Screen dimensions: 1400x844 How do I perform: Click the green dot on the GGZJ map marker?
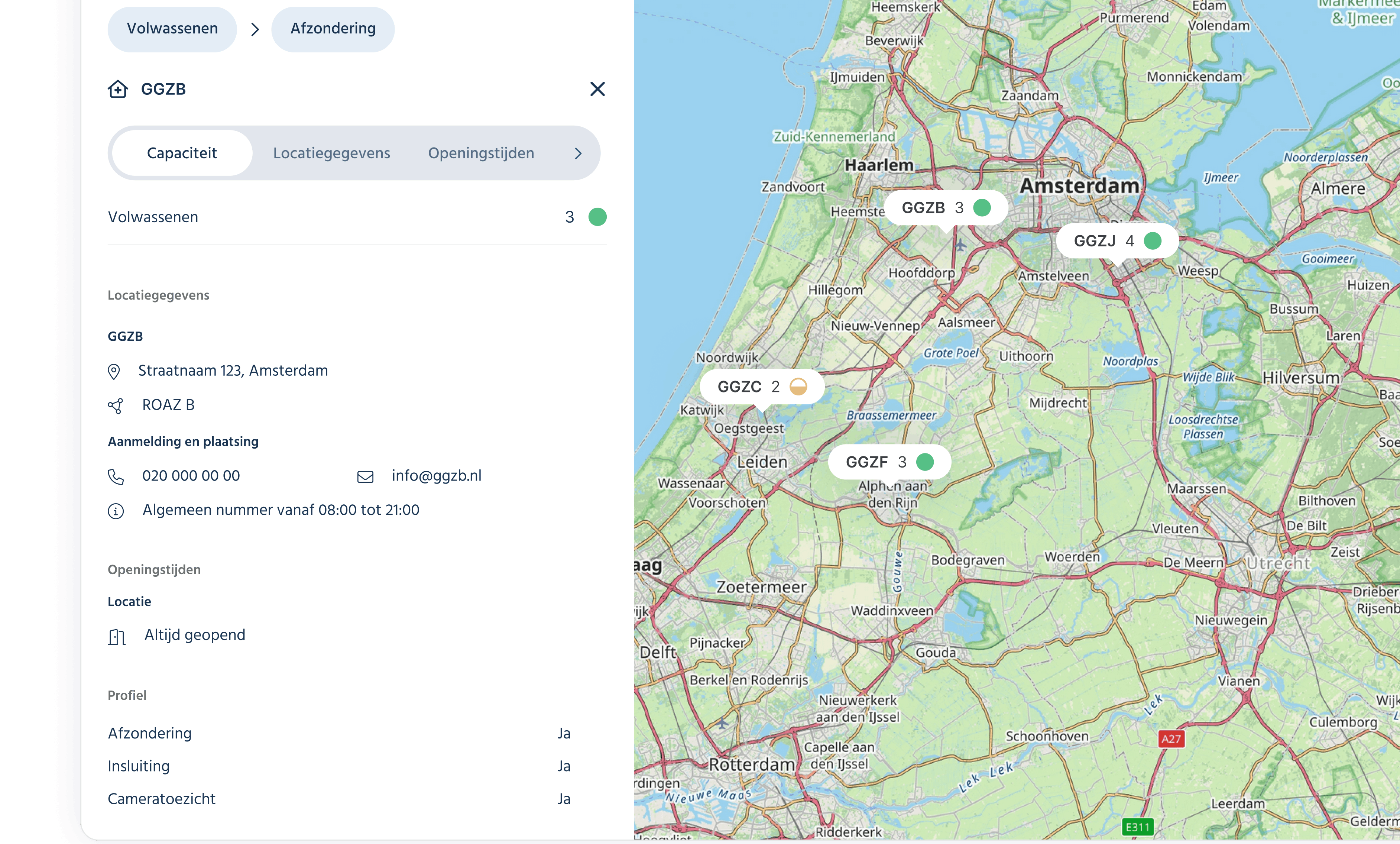click(1152, 241)
